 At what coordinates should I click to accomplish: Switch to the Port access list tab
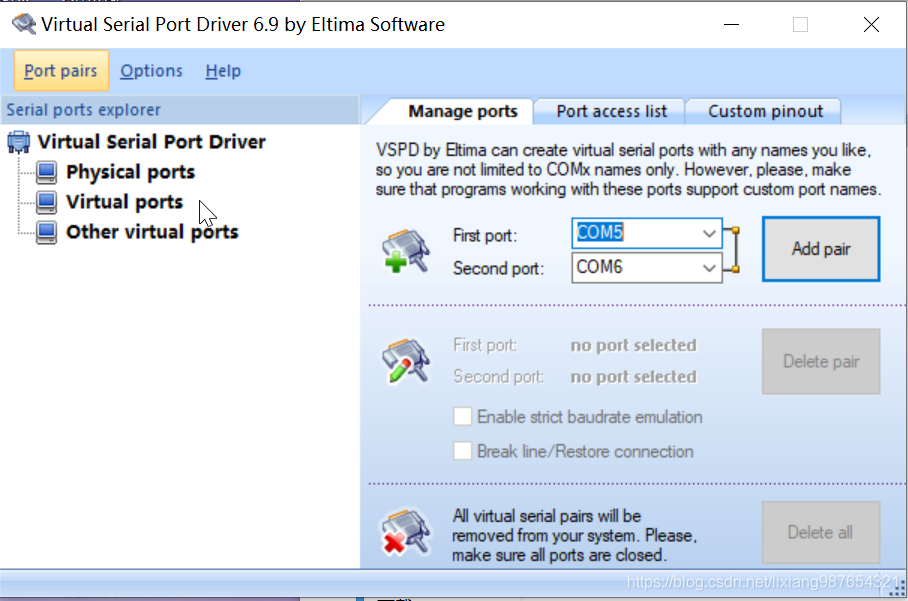612,111
